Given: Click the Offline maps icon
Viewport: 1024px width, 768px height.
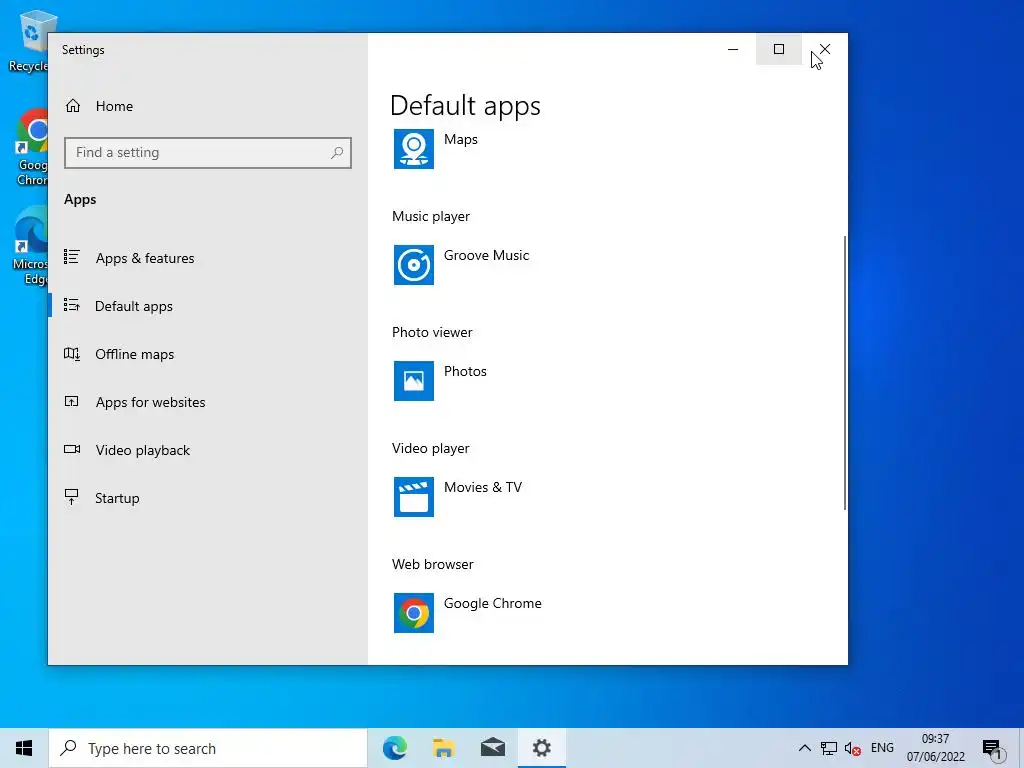Looking at the screenshot, I should (72, 353).
